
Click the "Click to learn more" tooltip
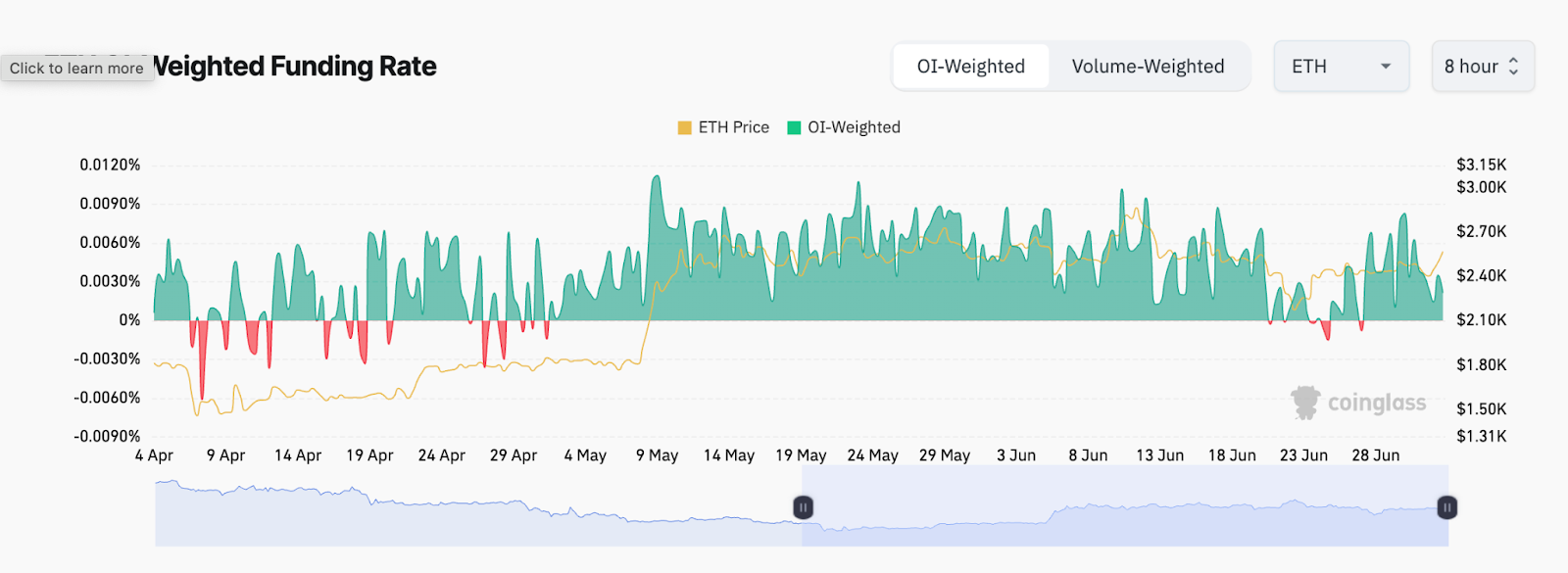76,69
